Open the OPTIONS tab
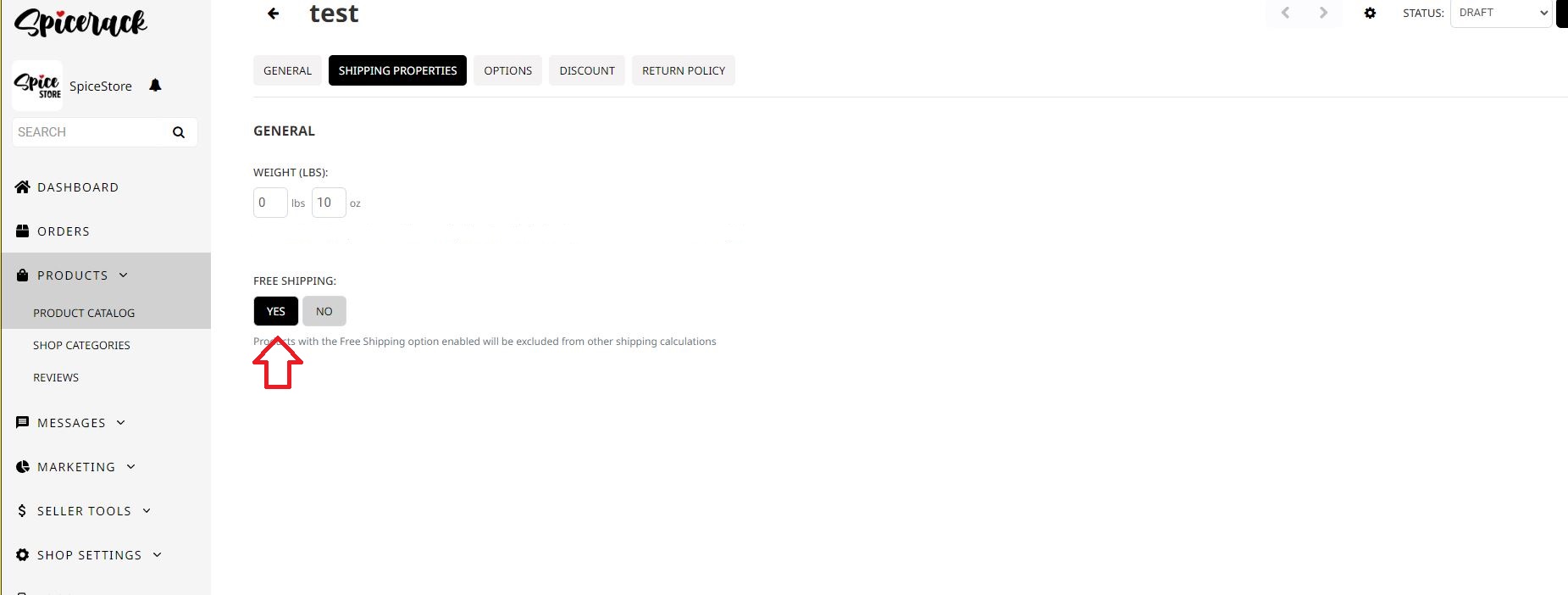The image size is (1568, 595). click(507, 70)
